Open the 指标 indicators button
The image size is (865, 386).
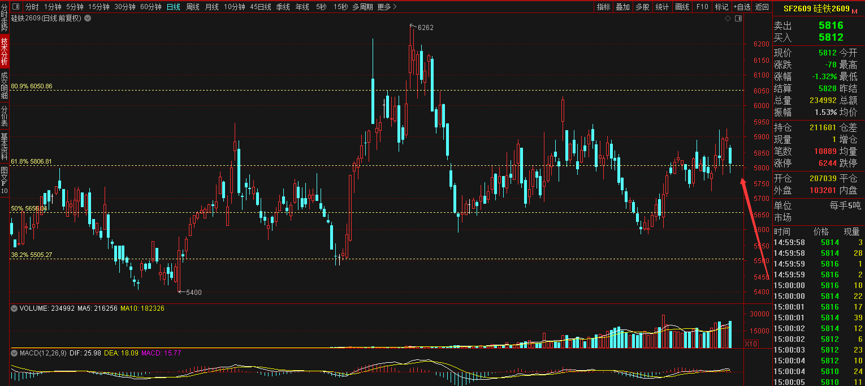coord(604,7)
